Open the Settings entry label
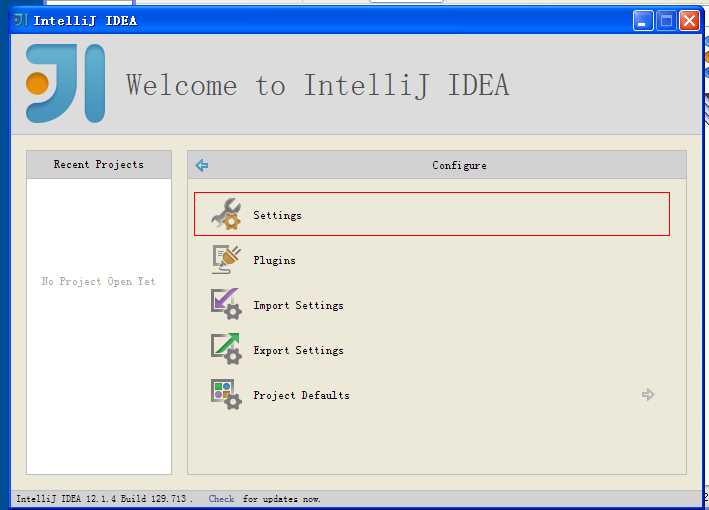The height and width of the screenshot is (510, 709). [x=277, y=215]
